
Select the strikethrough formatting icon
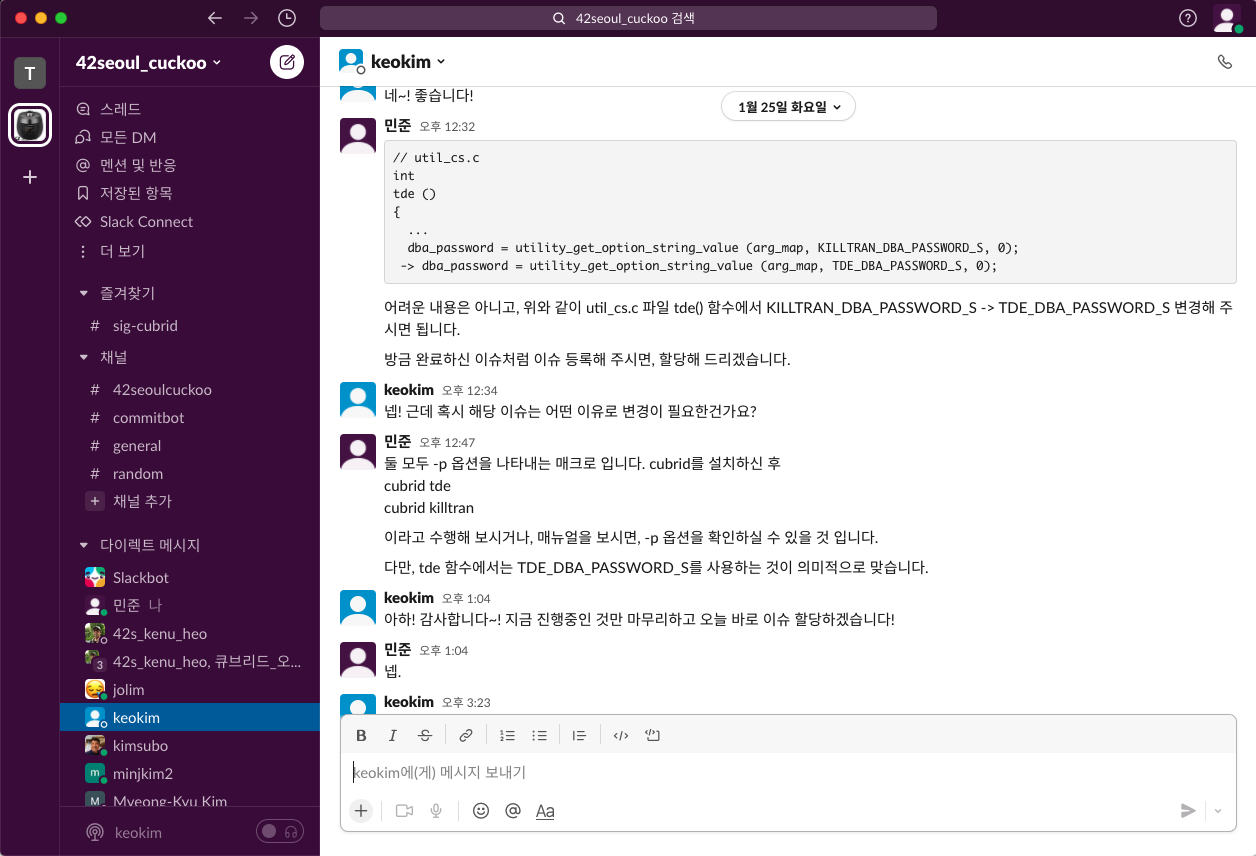click(x=425, y=735)
